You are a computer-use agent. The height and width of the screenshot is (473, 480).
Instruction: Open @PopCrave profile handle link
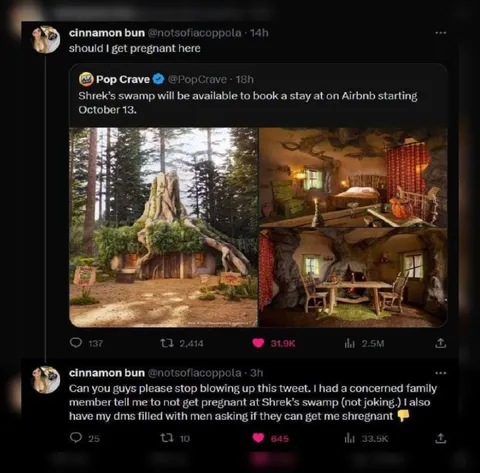[197, 79]
